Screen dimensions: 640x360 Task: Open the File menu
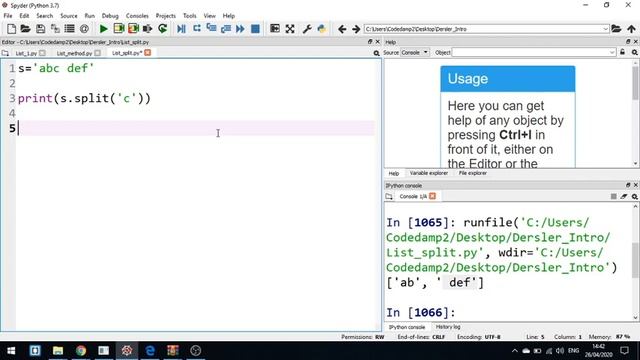8,16
